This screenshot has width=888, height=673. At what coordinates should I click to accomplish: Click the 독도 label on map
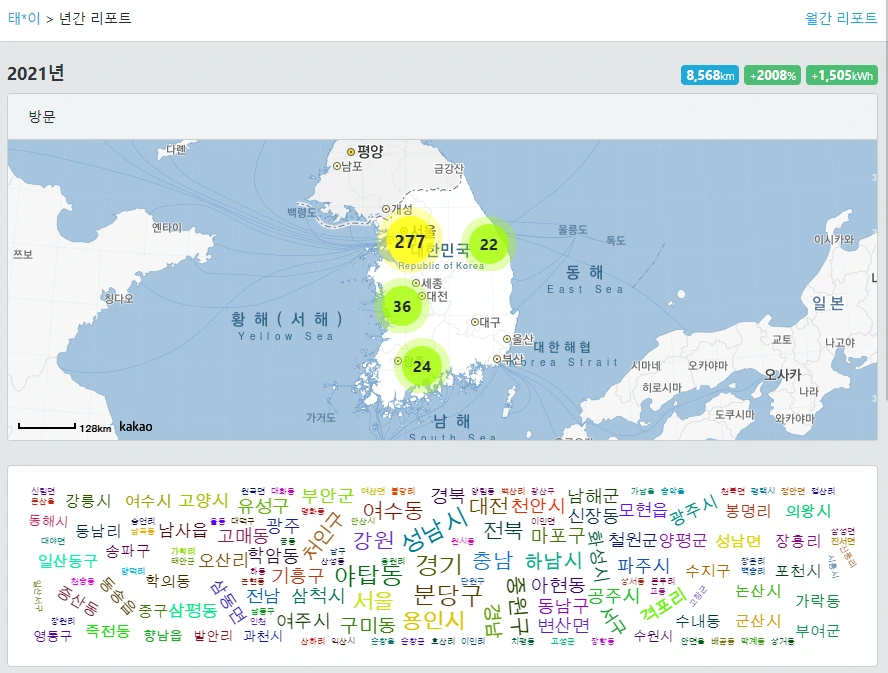pyautogui.click(x=616, y=240)
